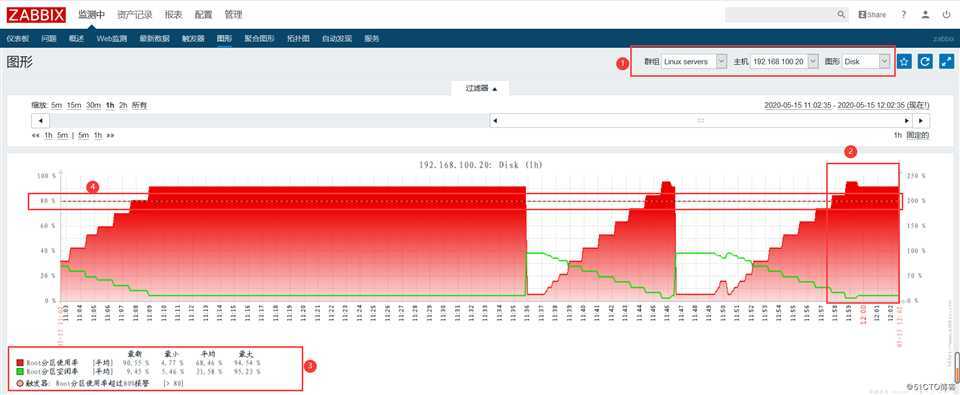Open the user profile icon

926,15
